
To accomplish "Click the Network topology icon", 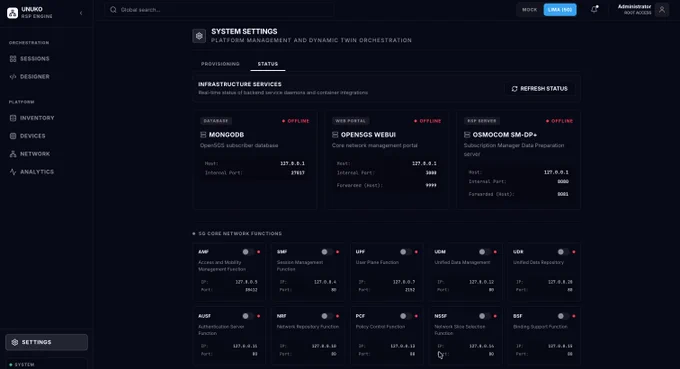I will 13,154.
